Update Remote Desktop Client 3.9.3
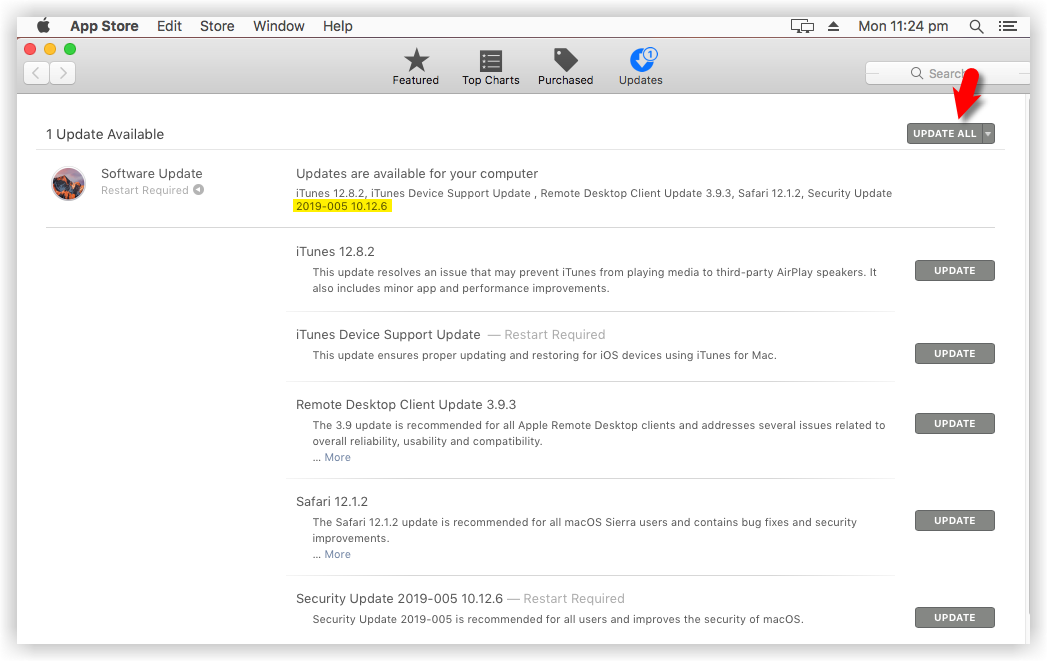Screen dimensions: 1048x662 click(x=954, y=424)
